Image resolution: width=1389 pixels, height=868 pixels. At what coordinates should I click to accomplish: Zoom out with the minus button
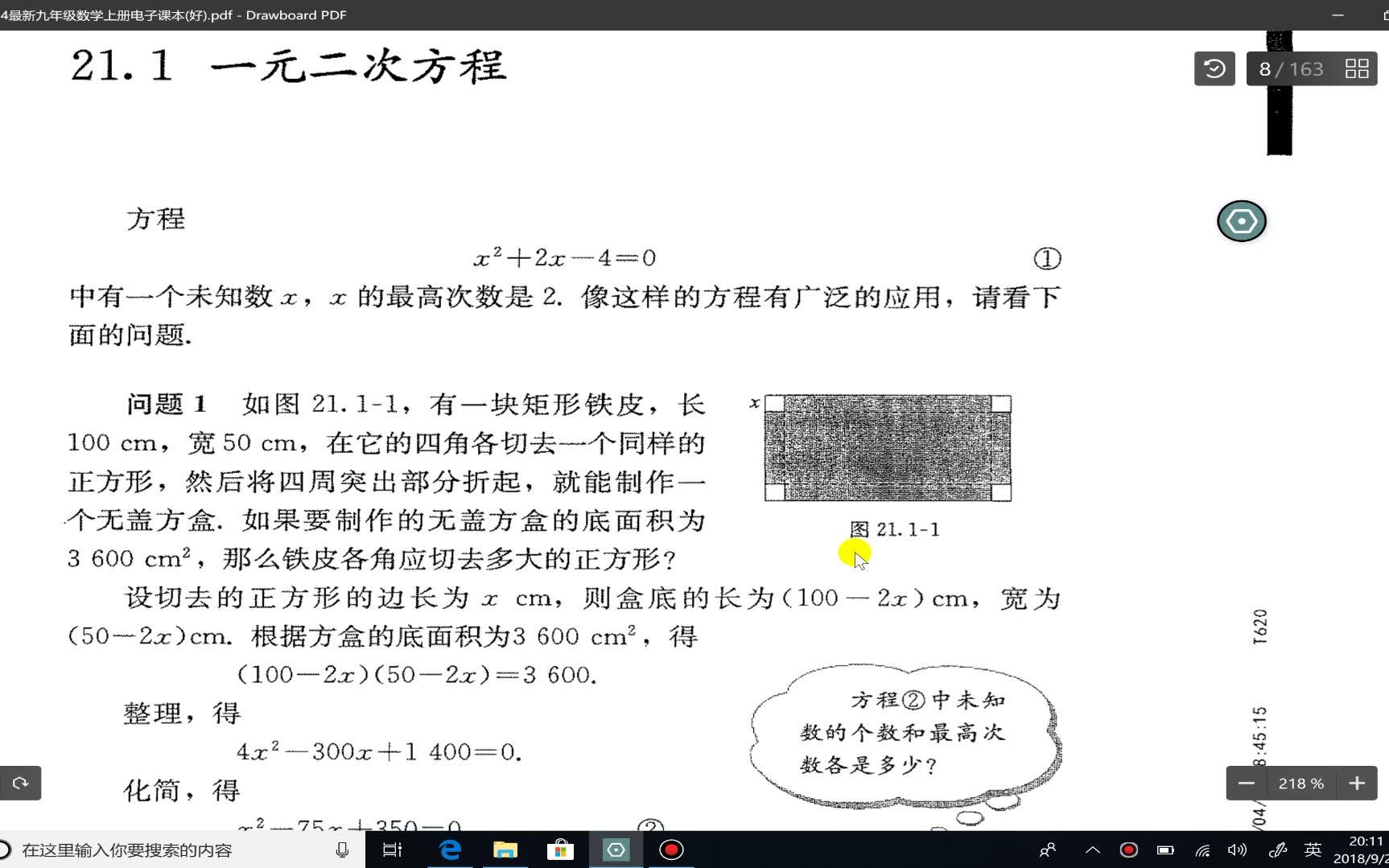click(1245, 783)
